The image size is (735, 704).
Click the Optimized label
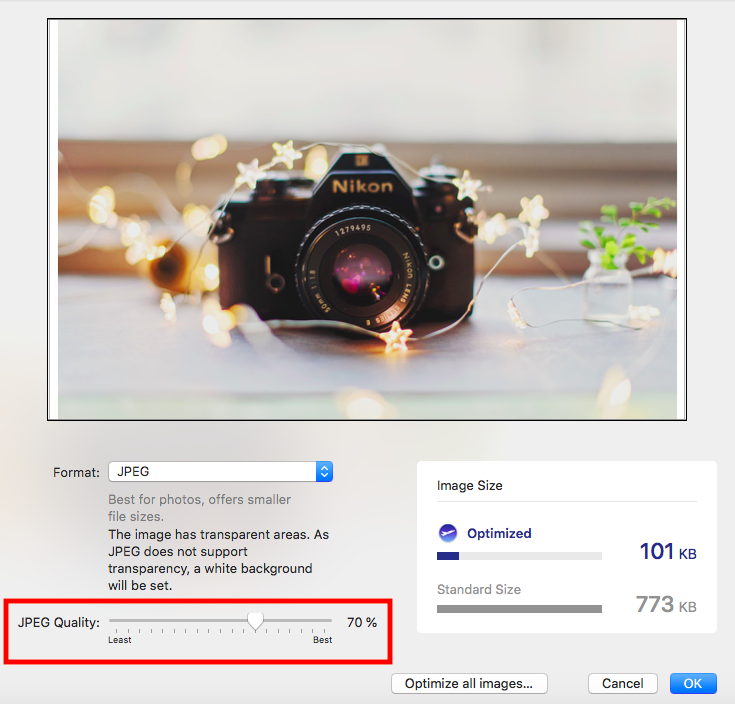click(499, 533)
